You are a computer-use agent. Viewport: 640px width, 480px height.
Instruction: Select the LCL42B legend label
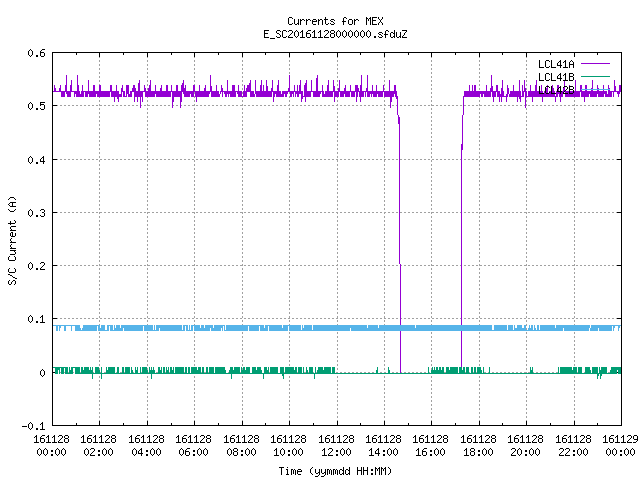(x=556, y=90)
